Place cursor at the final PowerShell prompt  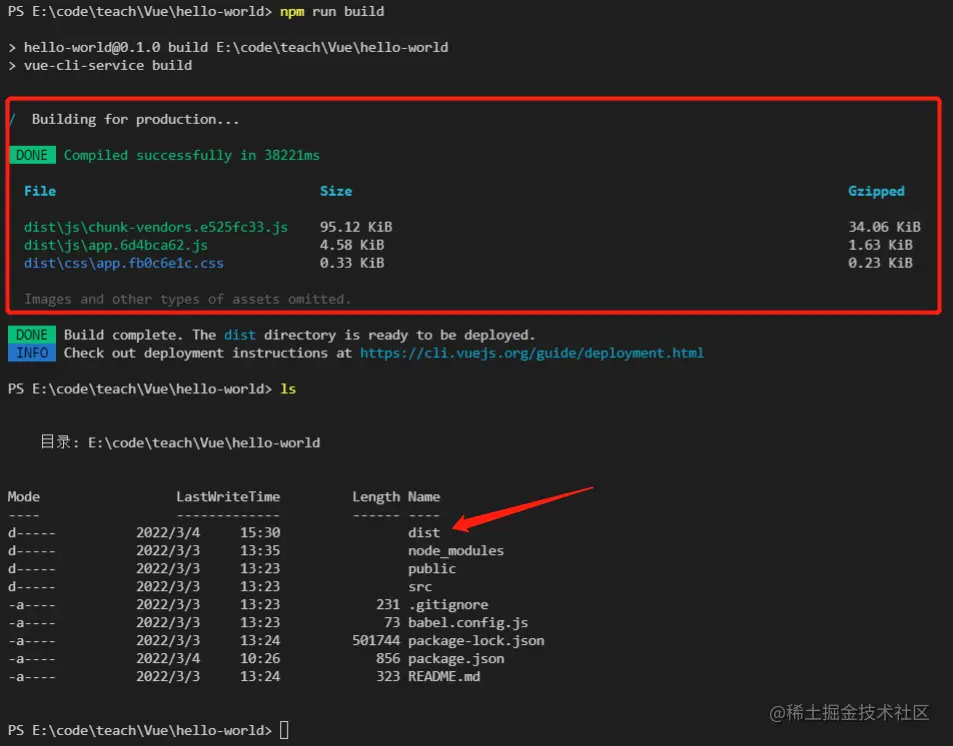click(284, 730)
